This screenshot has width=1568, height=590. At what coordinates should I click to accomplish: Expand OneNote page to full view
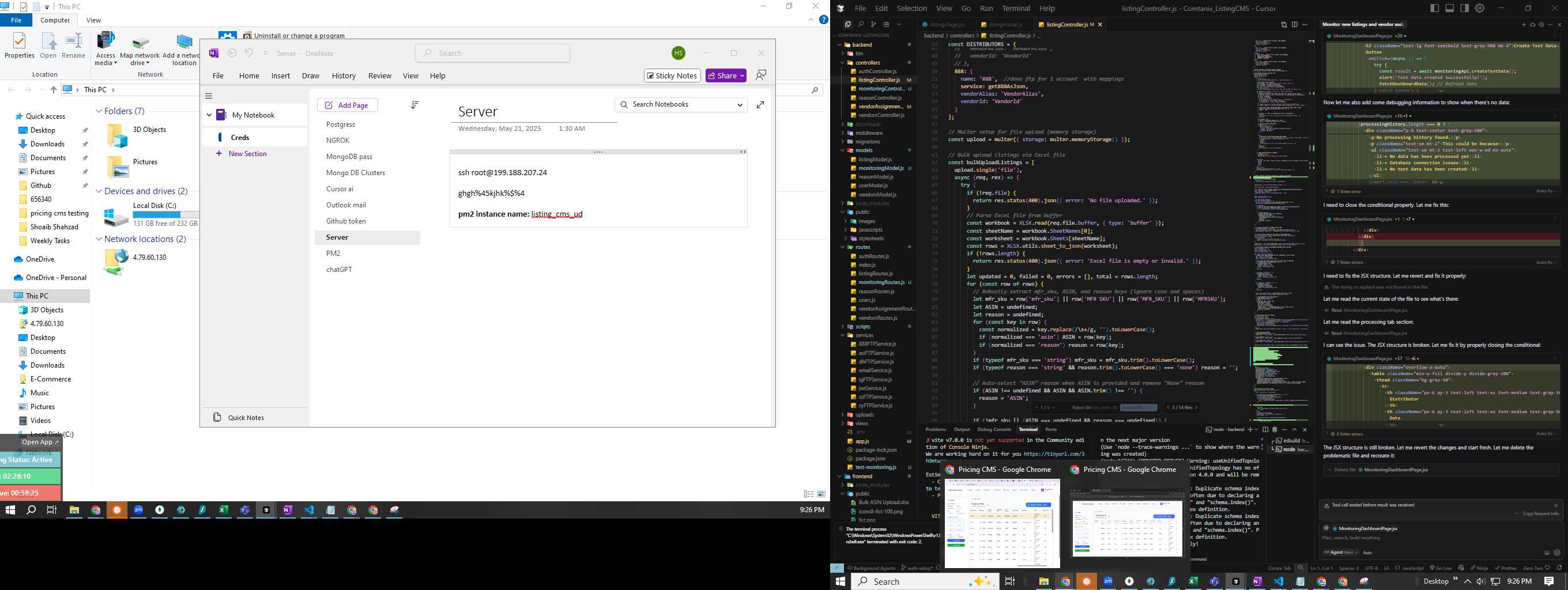pos(760,105)
